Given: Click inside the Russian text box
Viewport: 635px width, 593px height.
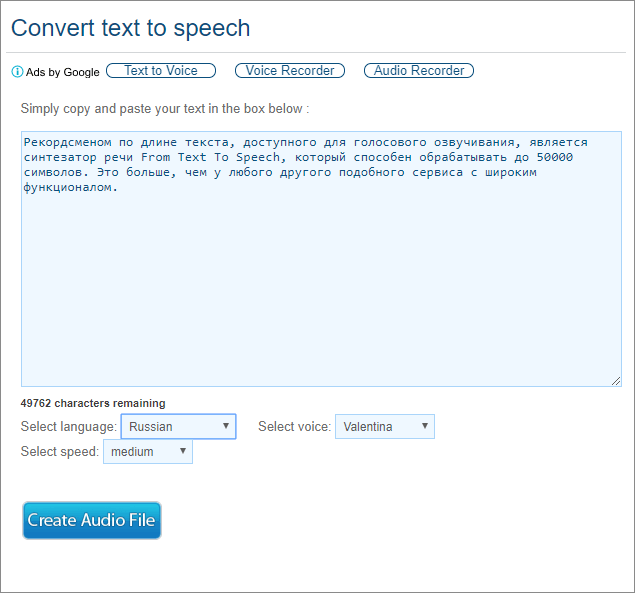Looking at the screenshot, I should (x=321, y=258).
